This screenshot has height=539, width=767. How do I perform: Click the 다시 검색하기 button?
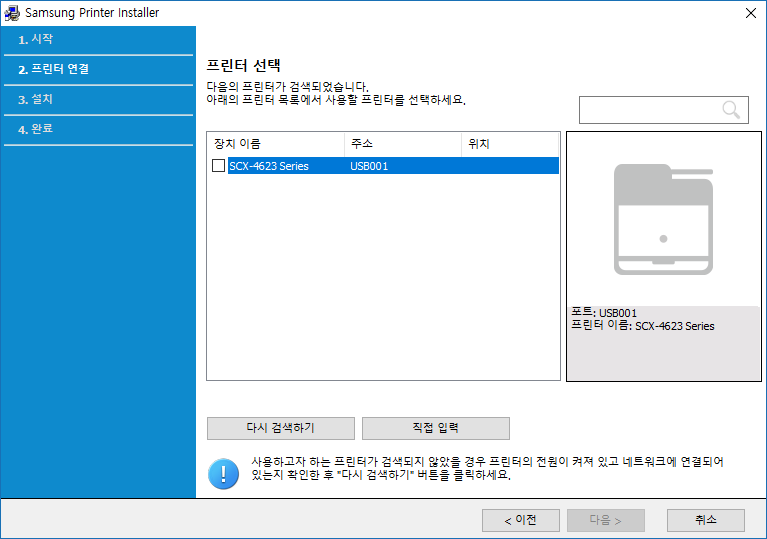point(281,428)
